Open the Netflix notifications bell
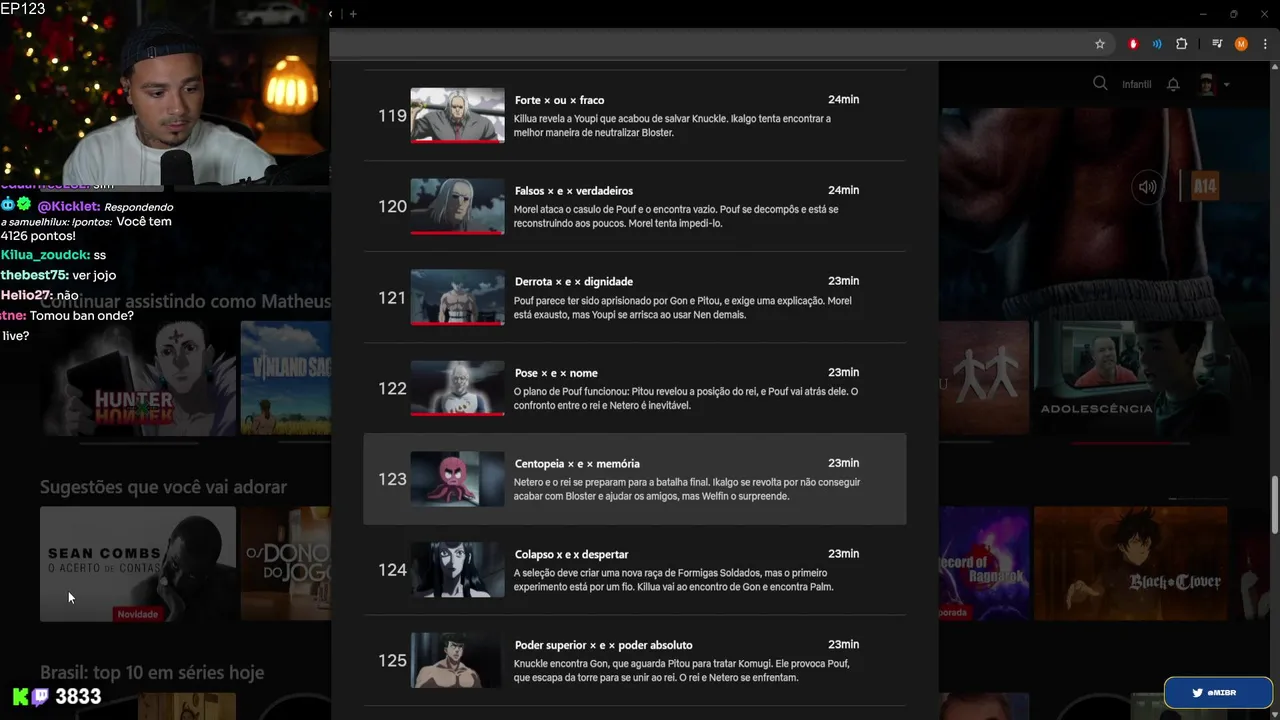Screen dimensions: 1280x720 tap(1174, 85)
